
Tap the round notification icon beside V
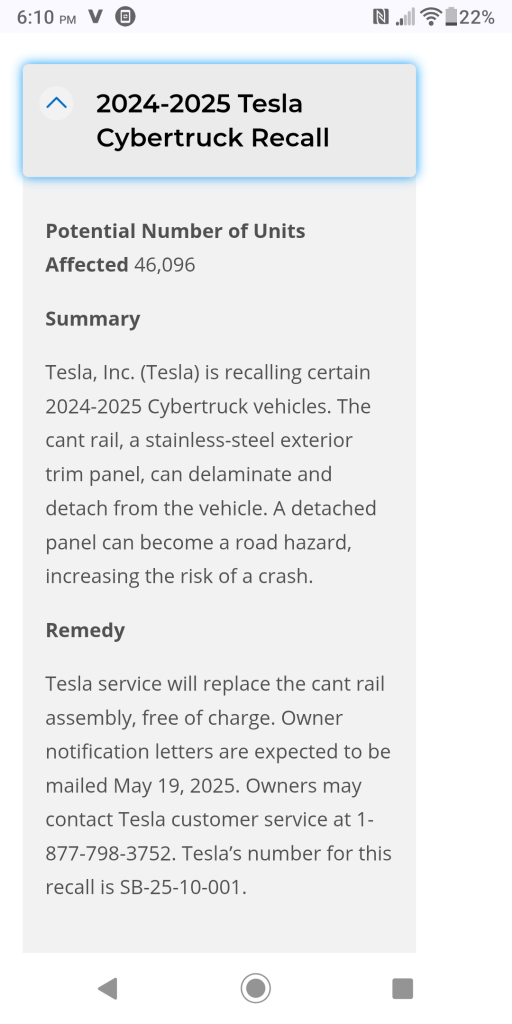click(x=125, y=16)
